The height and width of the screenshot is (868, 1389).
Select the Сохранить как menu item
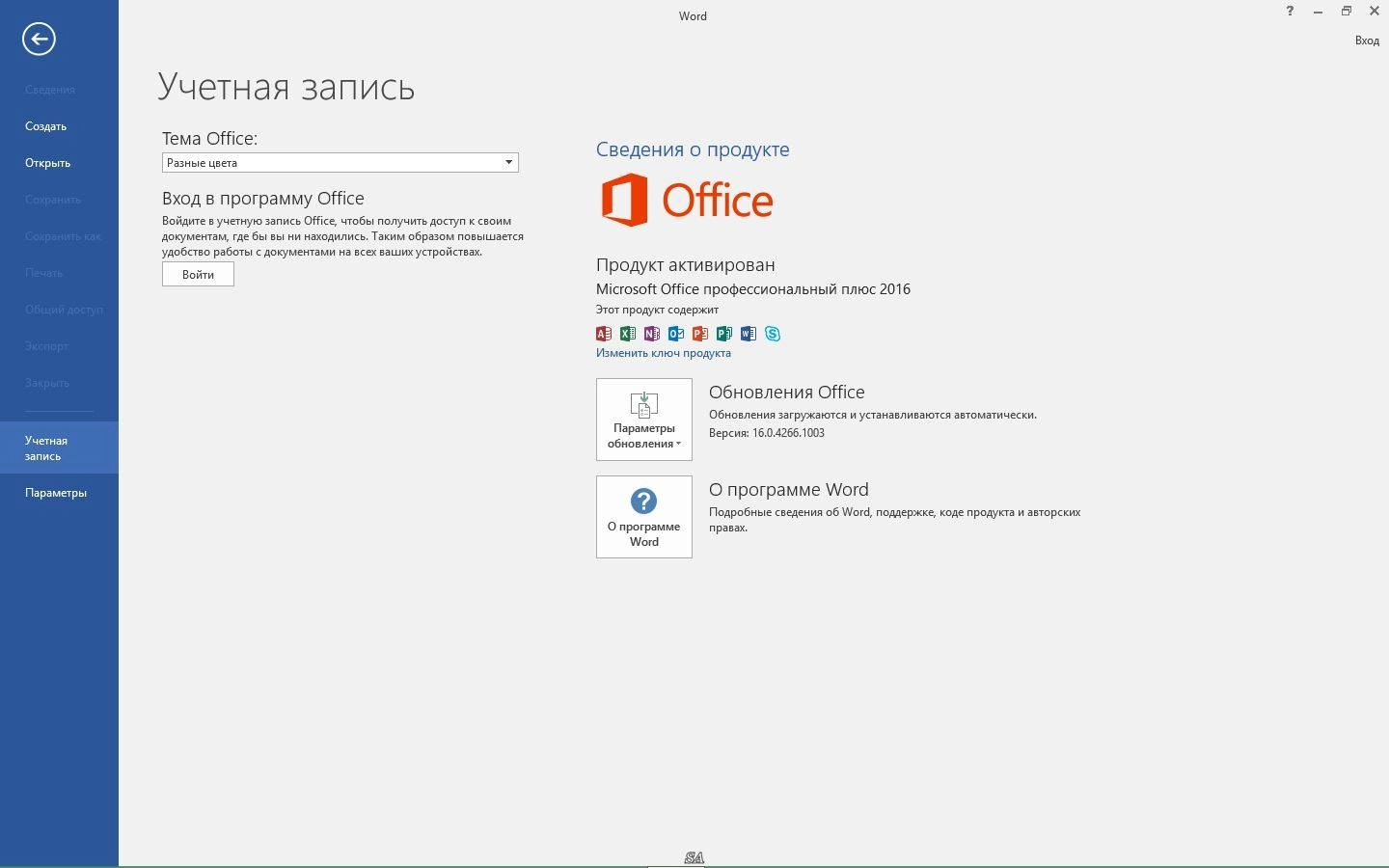[59, 236]
